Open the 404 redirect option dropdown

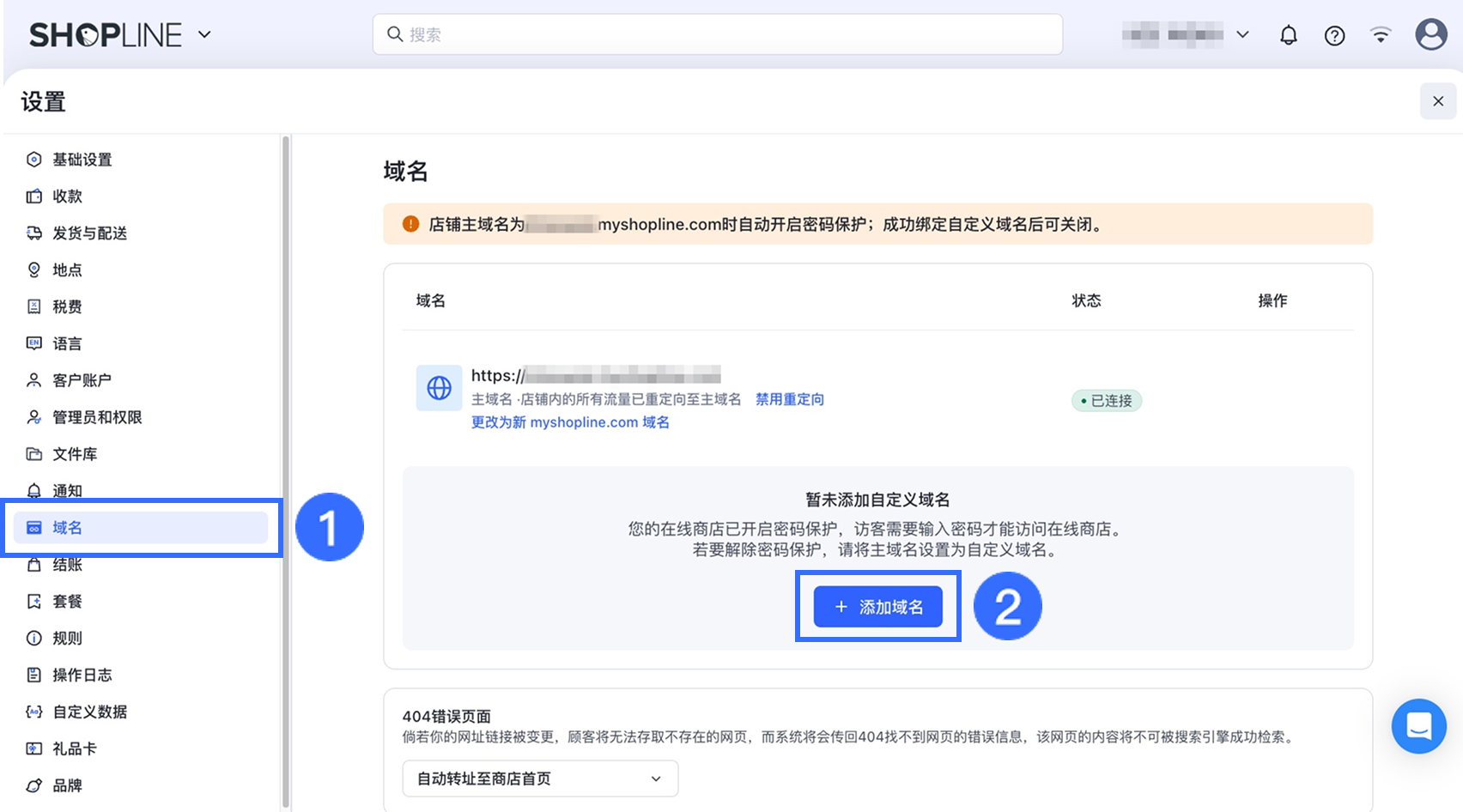(540, 779)
